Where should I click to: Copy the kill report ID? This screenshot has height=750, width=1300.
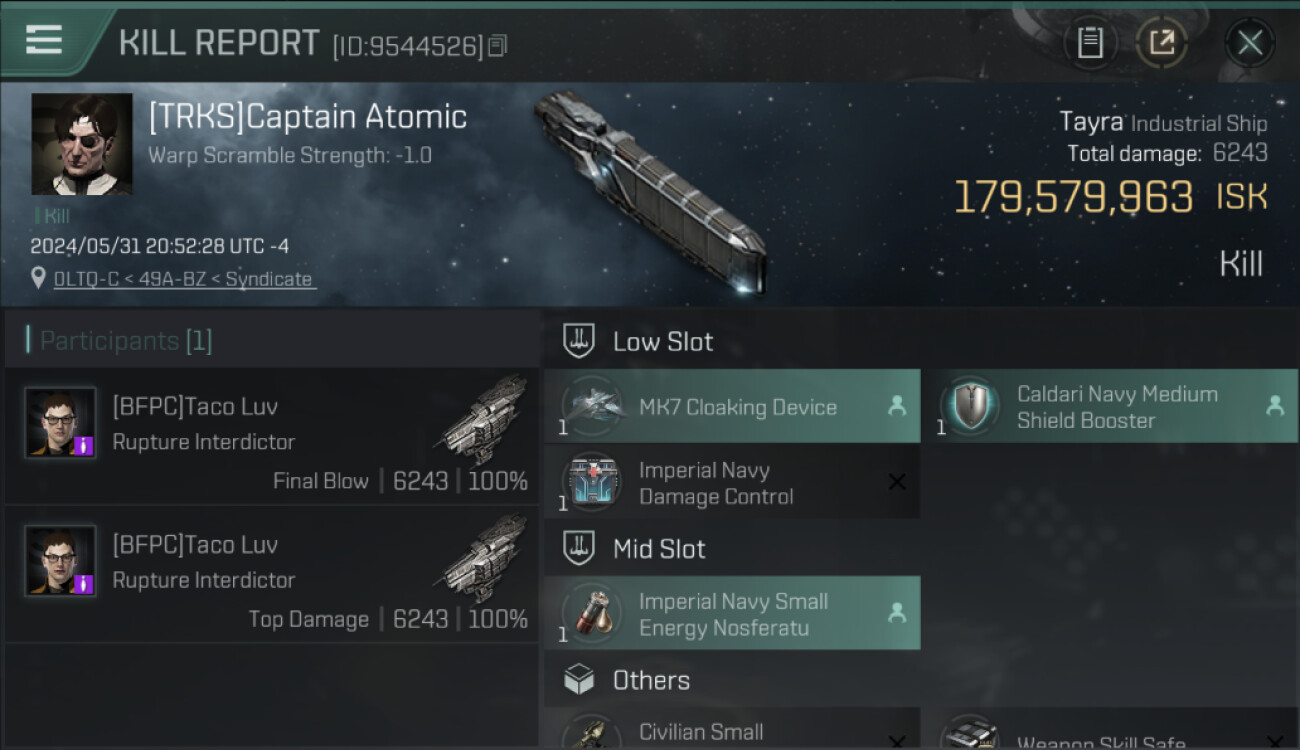click(x=498, y=45)
